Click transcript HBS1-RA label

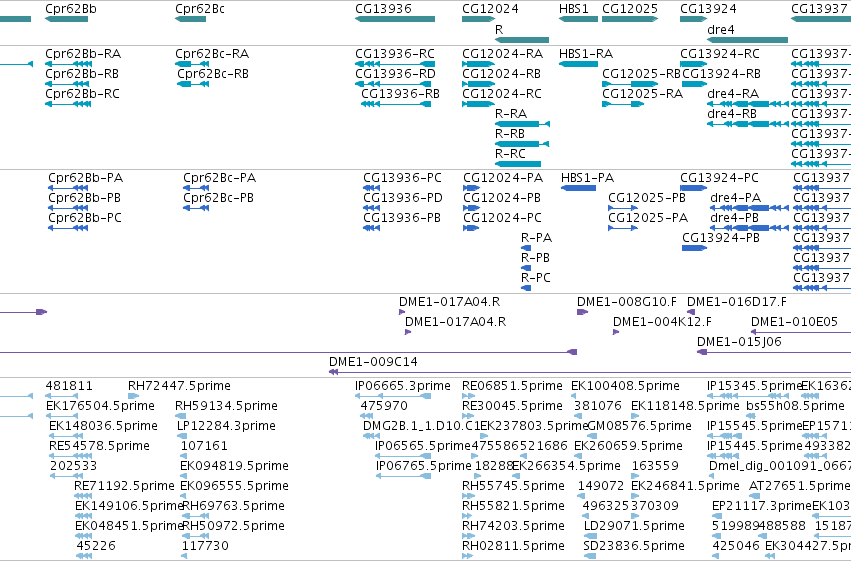(586, 54)
